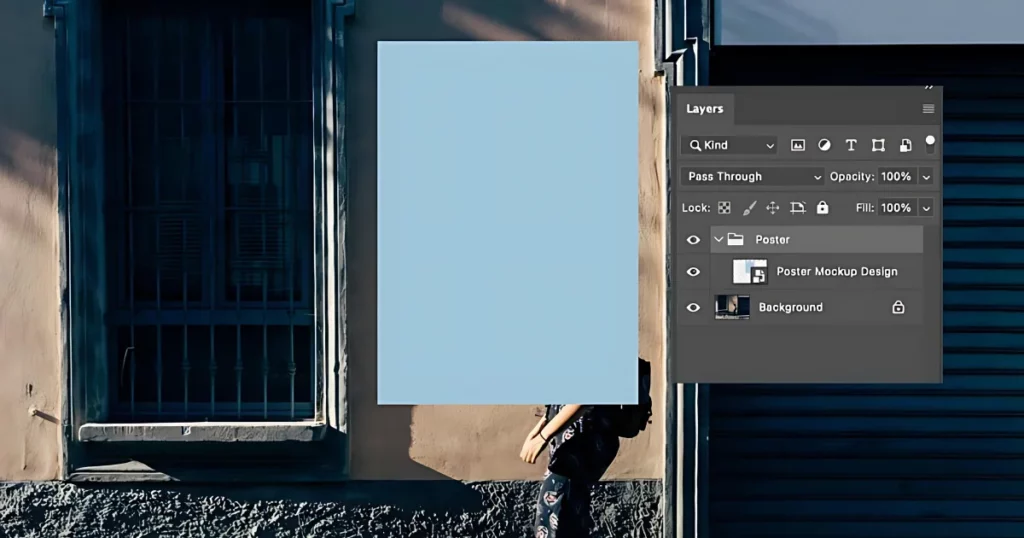
Task: Lock position move icon
Action: tap(773, 208)
